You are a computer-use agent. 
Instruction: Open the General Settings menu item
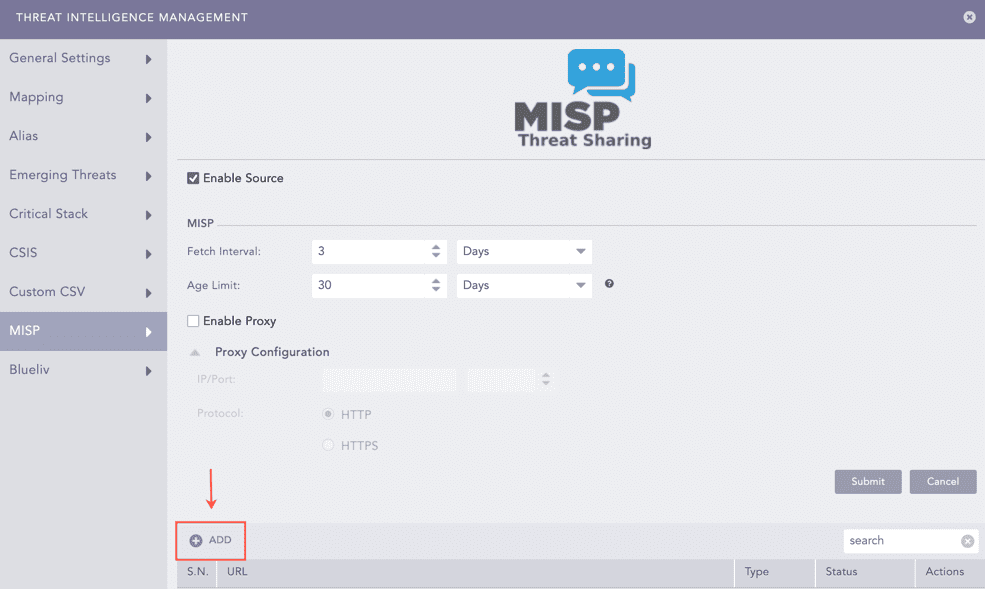pyautogui.click(x=60, y=58)
